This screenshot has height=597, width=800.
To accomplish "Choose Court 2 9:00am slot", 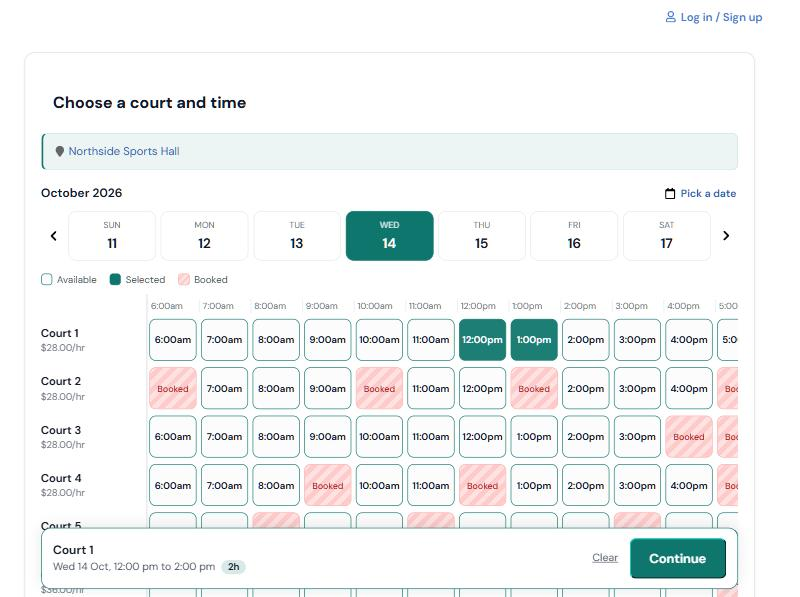I will point(328,388).
